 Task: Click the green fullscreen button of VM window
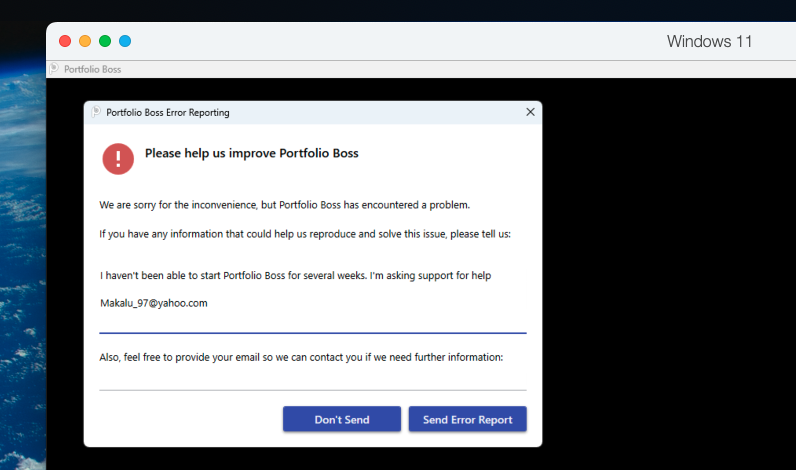click(105, 41)
